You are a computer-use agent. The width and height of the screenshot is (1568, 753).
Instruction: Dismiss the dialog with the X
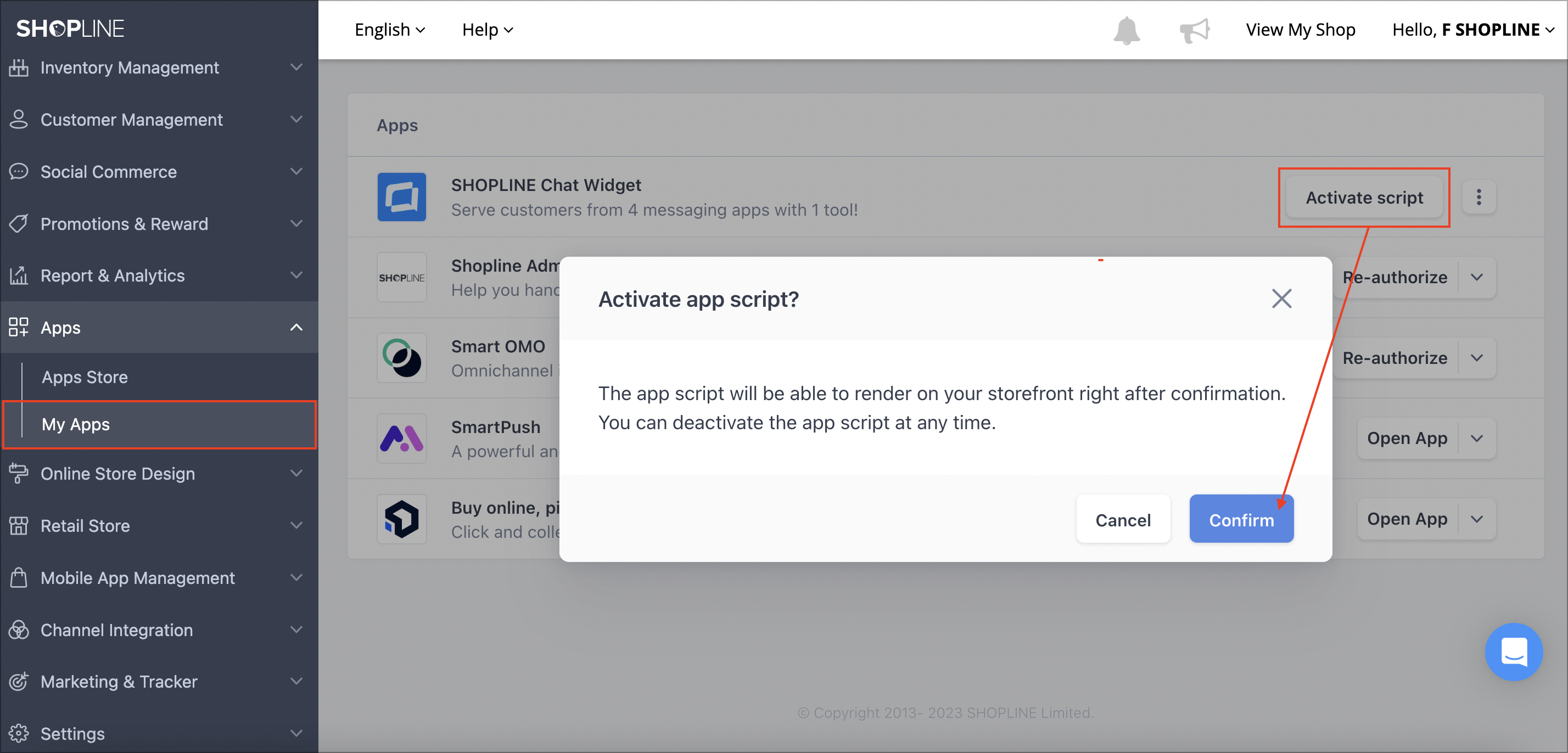[1281, 298]
